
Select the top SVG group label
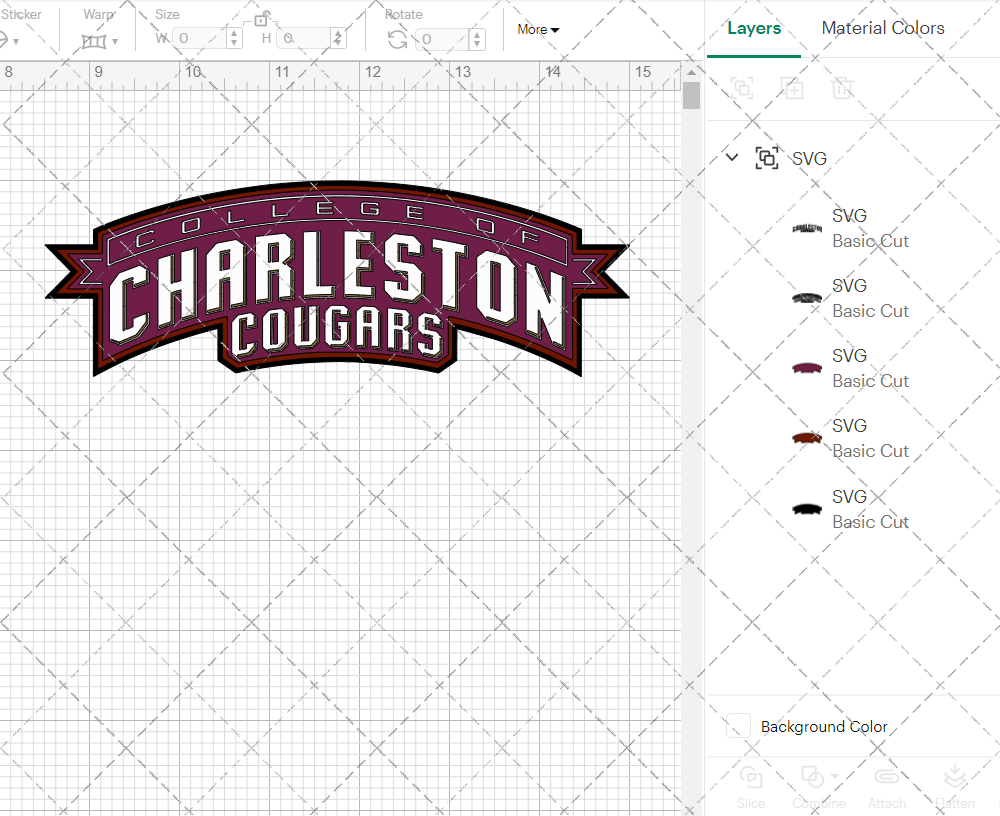(x=809, y=158)
